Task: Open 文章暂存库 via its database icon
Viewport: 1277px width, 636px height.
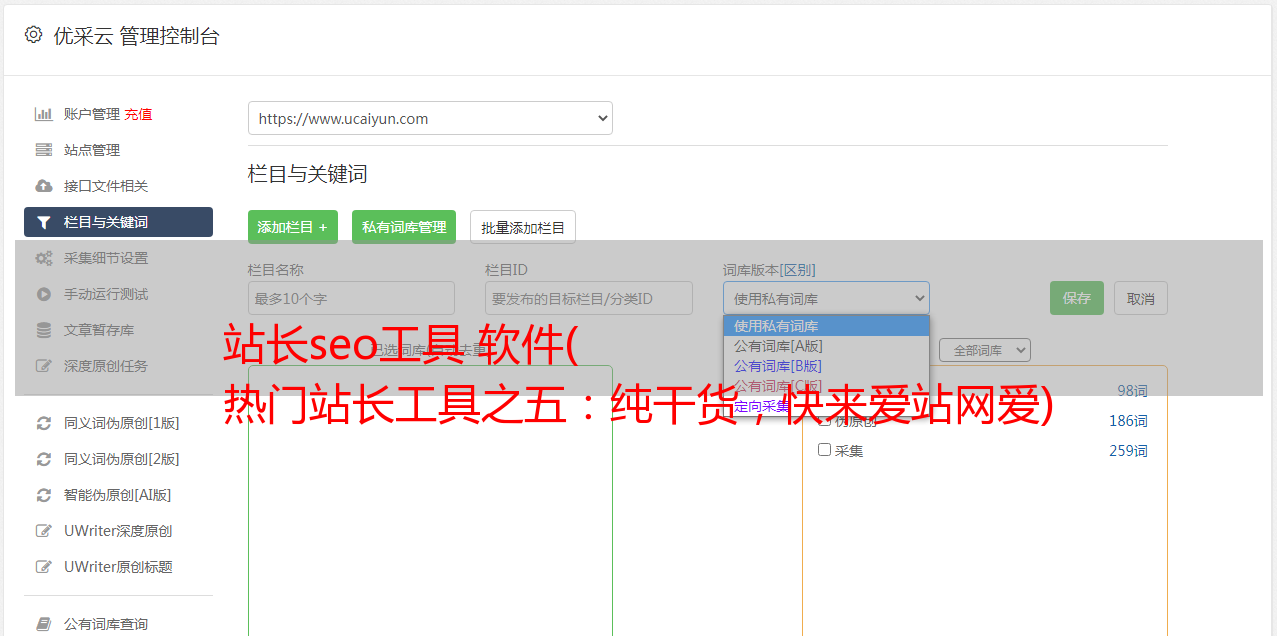Action: [43, 330]
